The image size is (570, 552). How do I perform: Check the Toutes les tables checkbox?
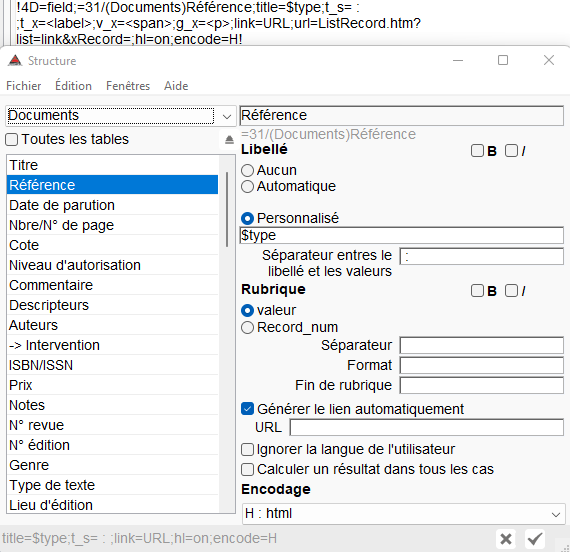(12, 140)
